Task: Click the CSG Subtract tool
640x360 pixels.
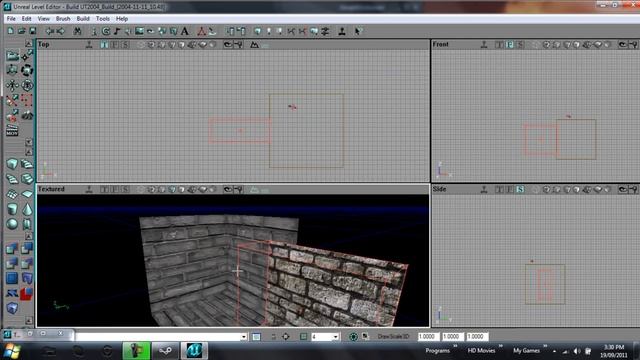Action: [x=27, y=248]
